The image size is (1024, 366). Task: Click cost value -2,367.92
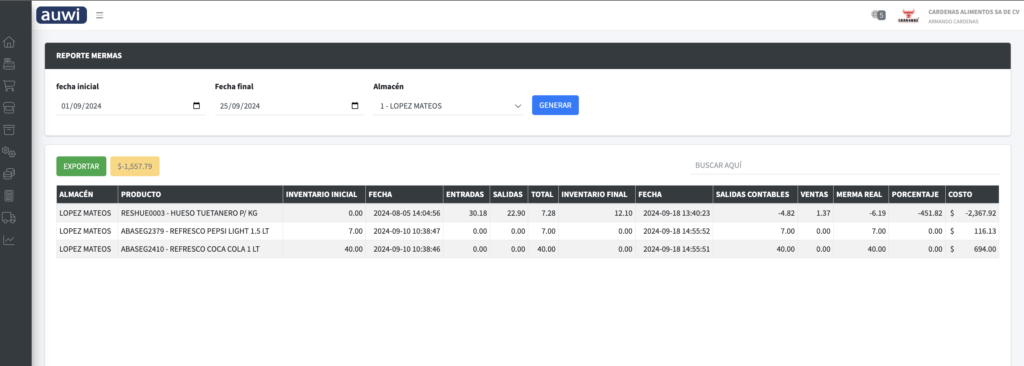[981, 213]
